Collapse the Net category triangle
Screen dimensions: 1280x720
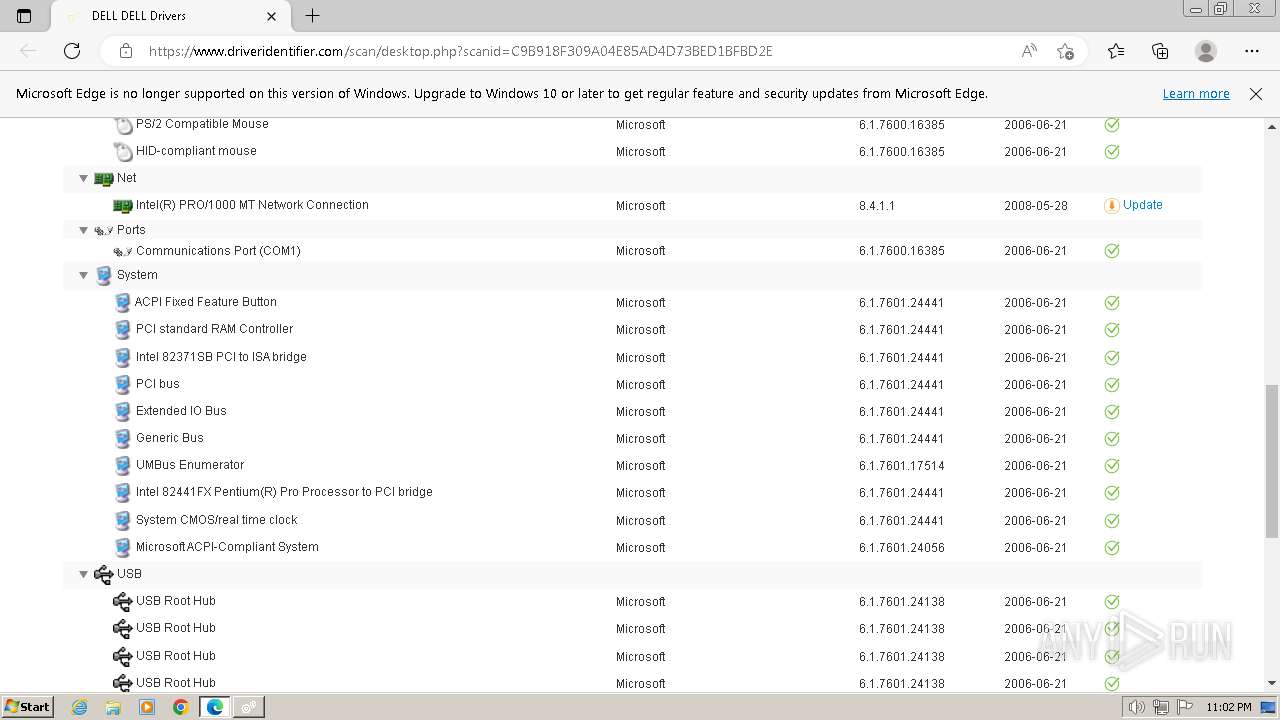coord(84,178)
